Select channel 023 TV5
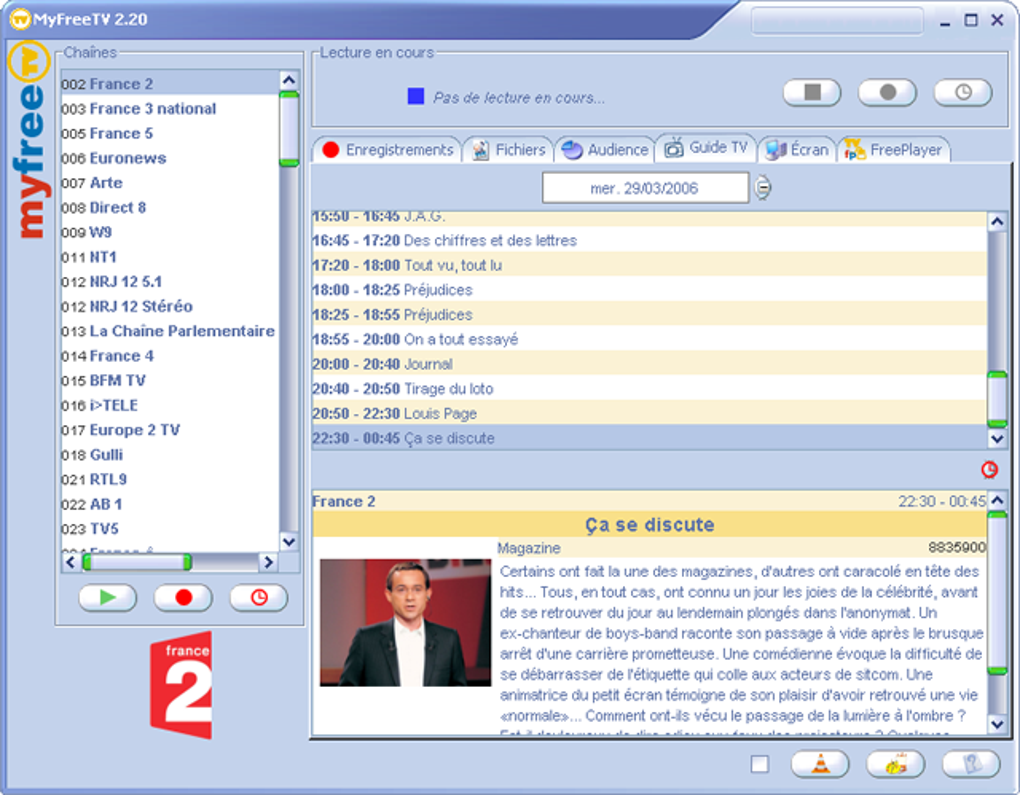The height and width of the screenshot is (795, 1020). (170, 529)
